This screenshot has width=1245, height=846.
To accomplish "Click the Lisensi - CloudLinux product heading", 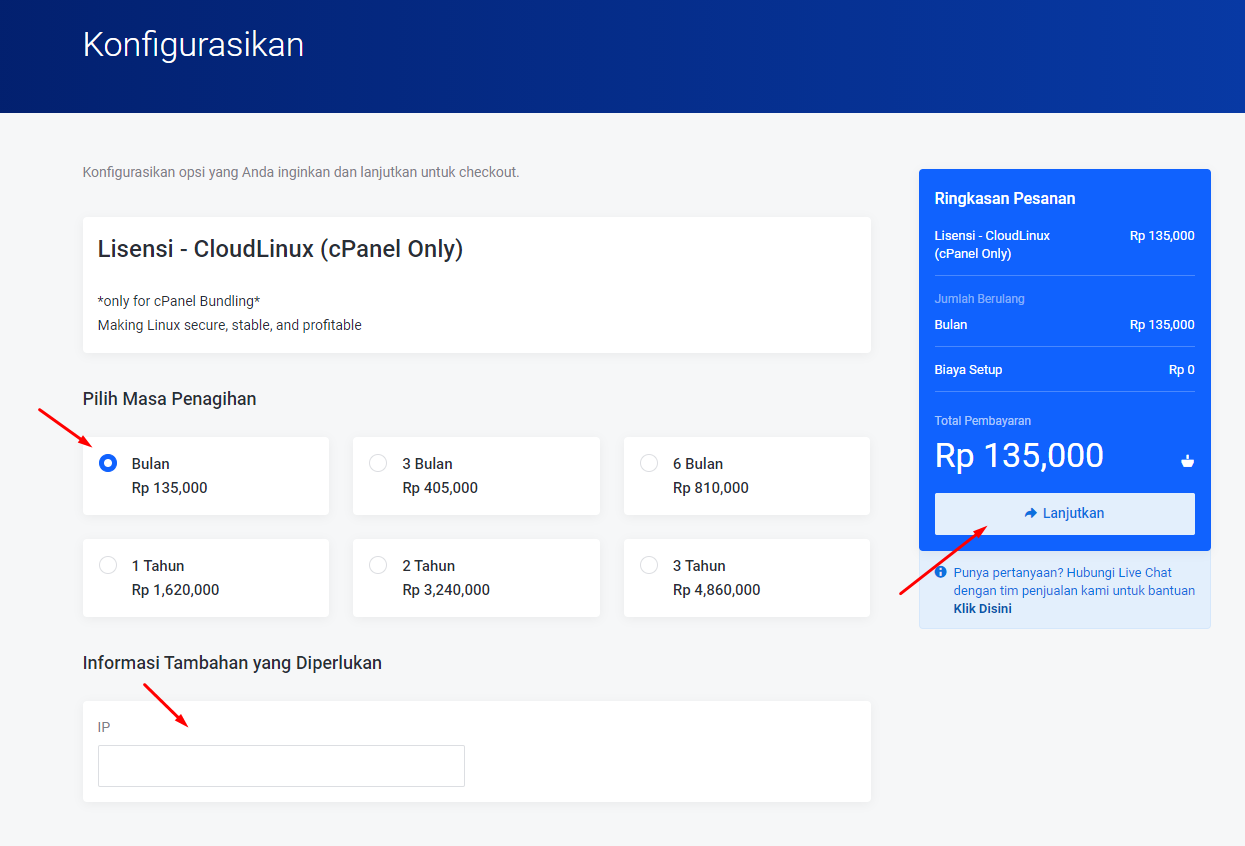I will pos(280,249).
